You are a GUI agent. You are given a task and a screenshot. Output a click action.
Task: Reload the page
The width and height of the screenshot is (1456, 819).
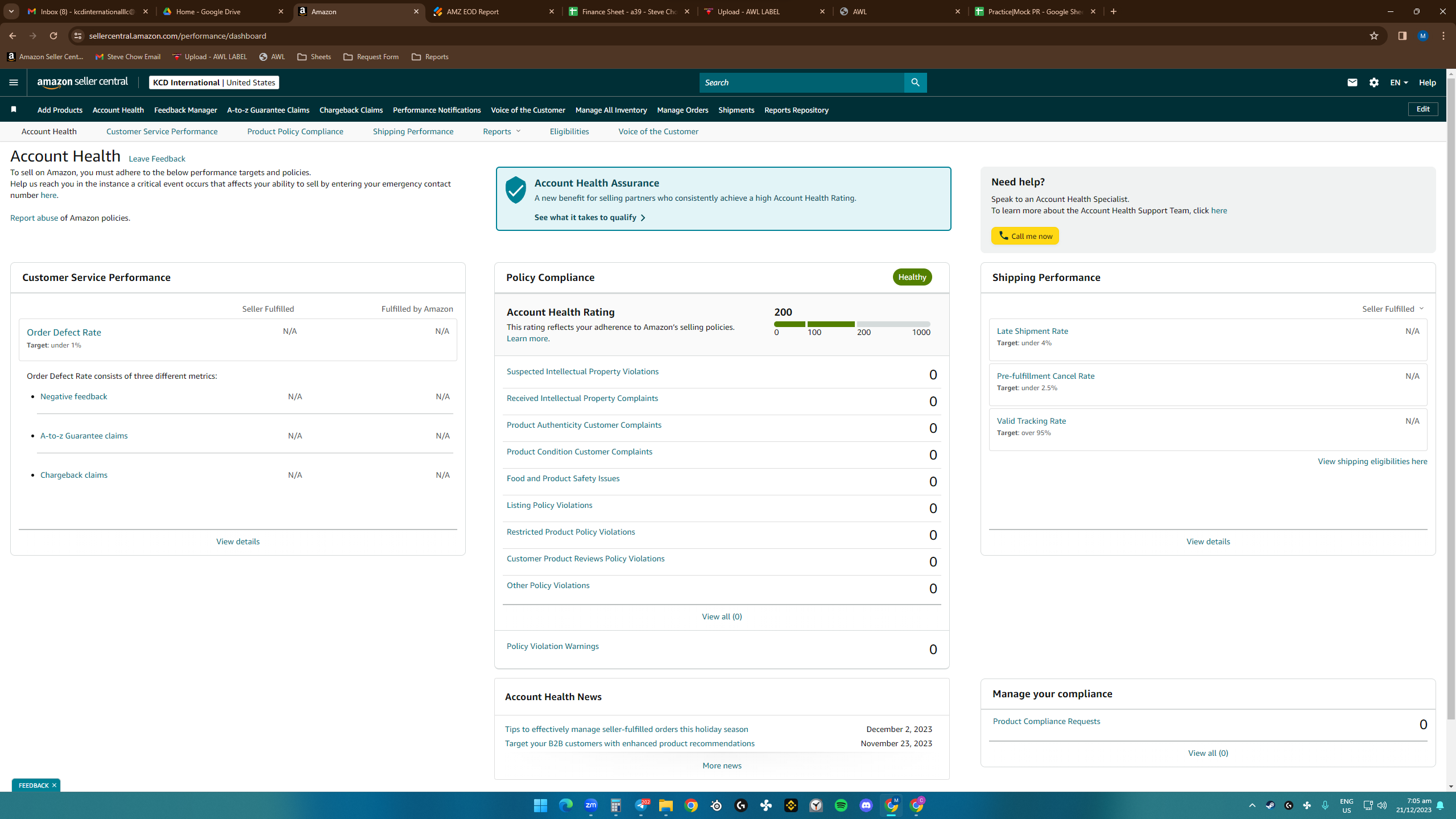(x=53, y=36)
